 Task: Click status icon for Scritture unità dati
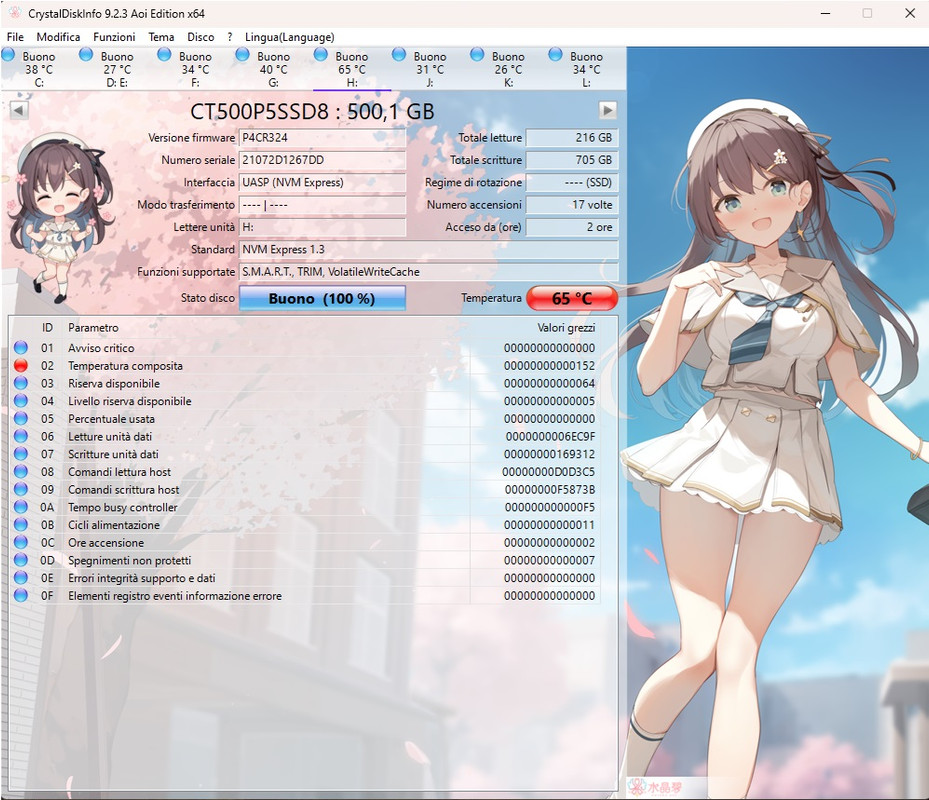21,454
